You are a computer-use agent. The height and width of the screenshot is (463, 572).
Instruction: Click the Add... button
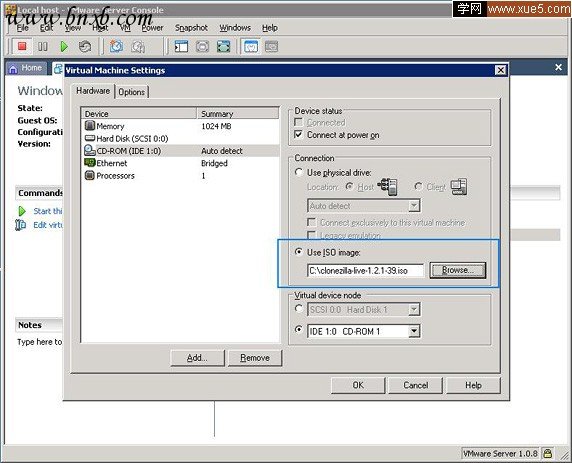point(197,358)
